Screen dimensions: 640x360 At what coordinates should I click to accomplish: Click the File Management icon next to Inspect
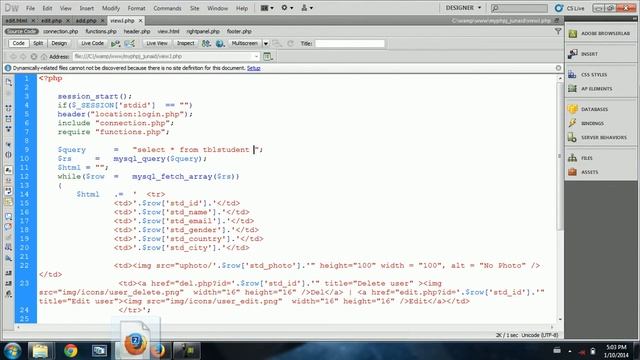click(x=206, y=43)
